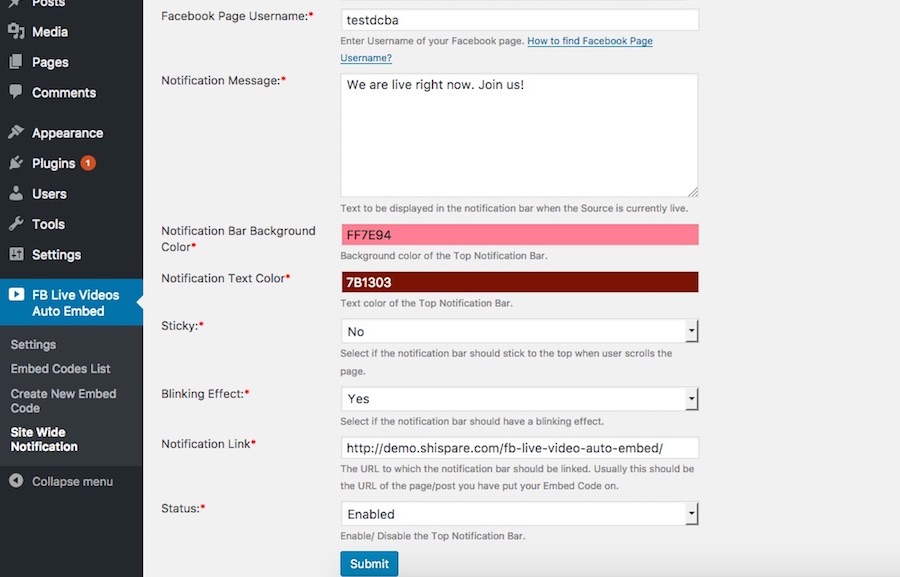Open the How to find Facebook Page Username link
This screenshot has height=577, width=900.
tap(590, 41)
